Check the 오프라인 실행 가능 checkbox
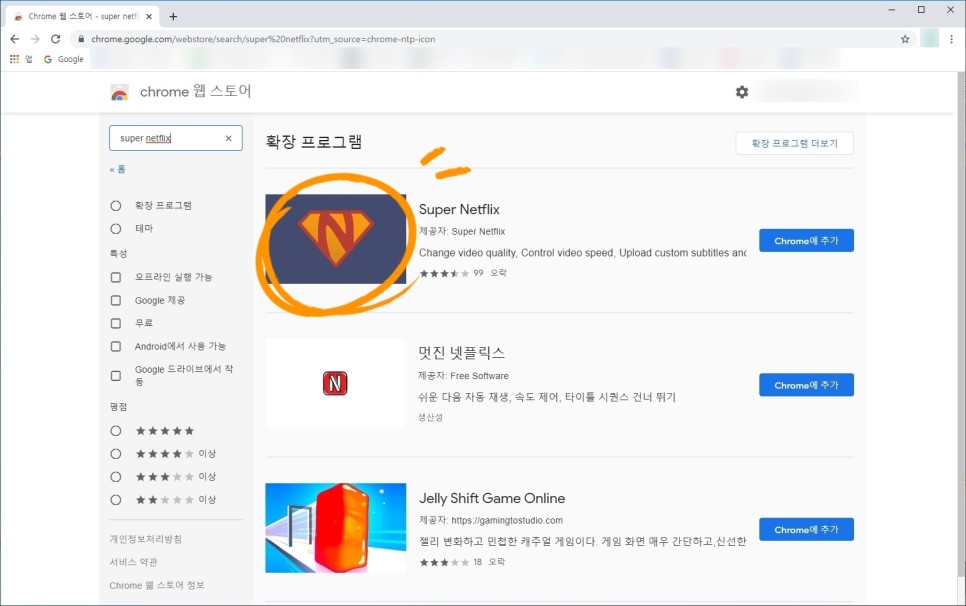966x606 pixels. [116, 277]
